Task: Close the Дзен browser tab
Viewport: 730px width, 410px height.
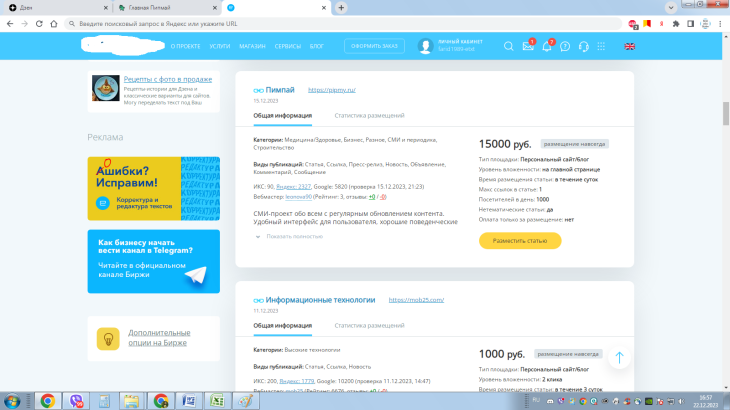Action: [106, 8]
